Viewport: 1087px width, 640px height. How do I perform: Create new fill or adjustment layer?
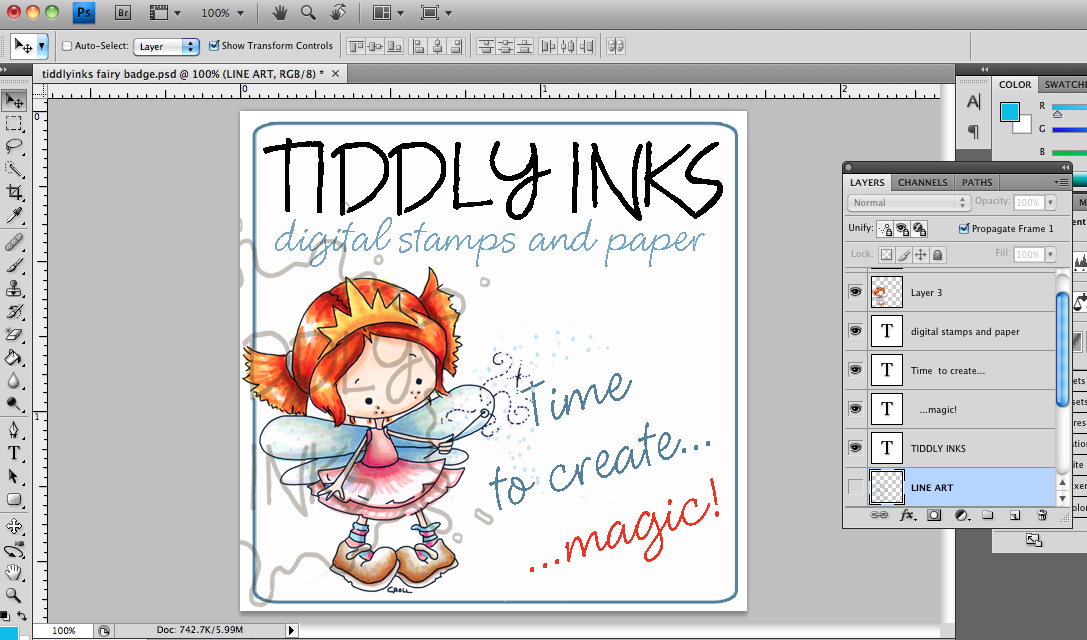tap(962, 515)
